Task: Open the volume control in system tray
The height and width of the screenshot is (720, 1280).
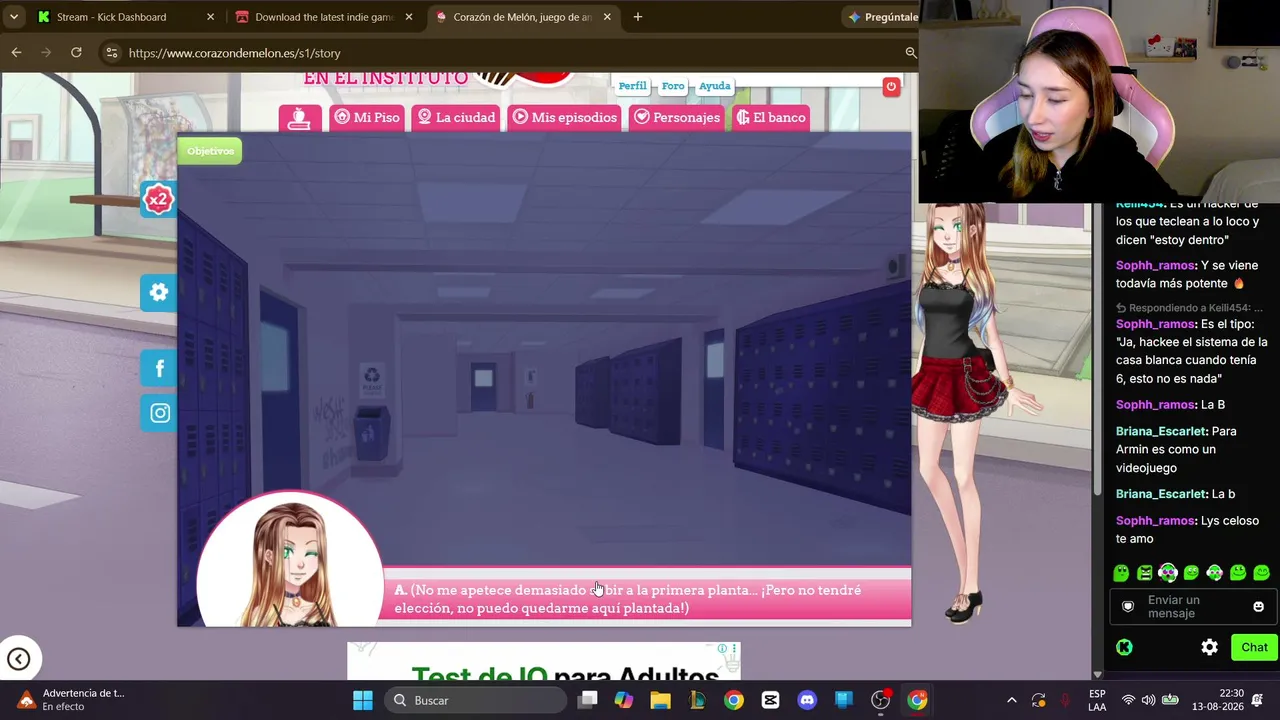Action: [x=1148, y=700]
